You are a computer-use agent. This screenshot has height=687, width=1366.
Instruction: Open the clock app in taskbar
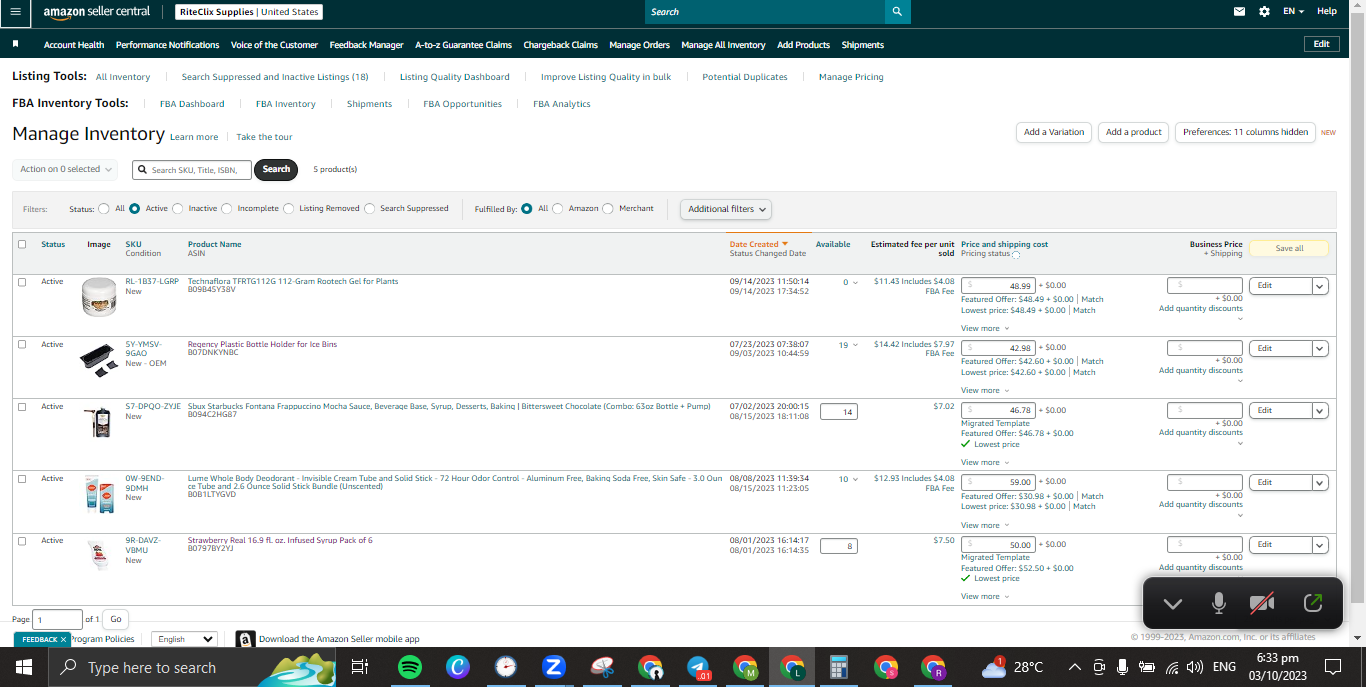point(506,667)
